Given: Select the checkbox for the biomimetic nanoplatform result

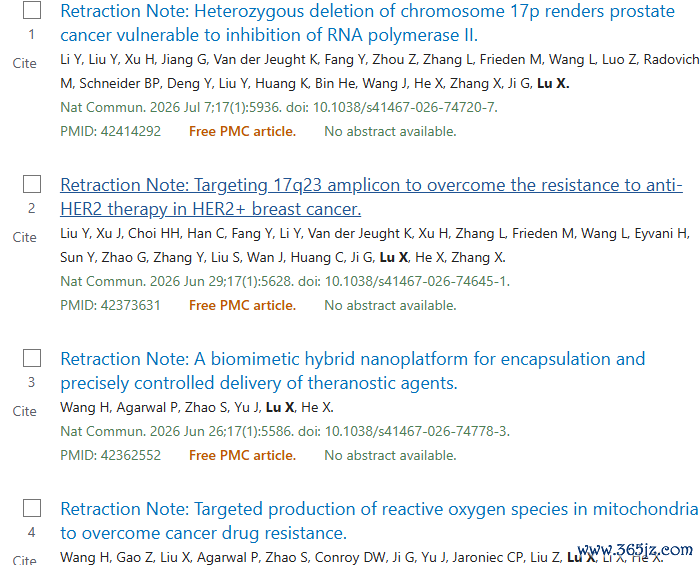Looking at the screenshot, I should pos(32,358).
